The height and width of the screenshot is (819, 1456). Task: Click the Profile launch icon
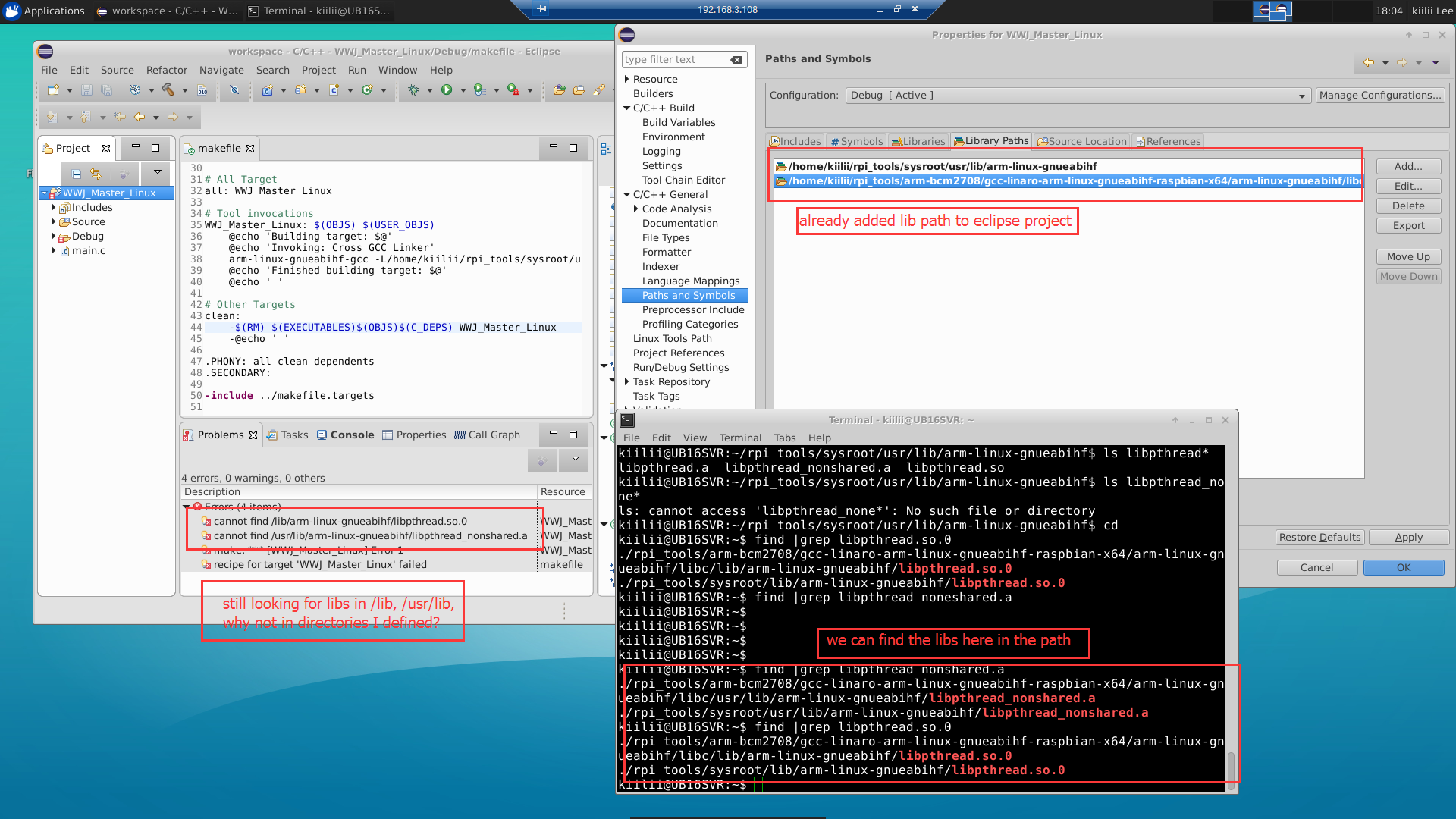click(x=480, y=90)
